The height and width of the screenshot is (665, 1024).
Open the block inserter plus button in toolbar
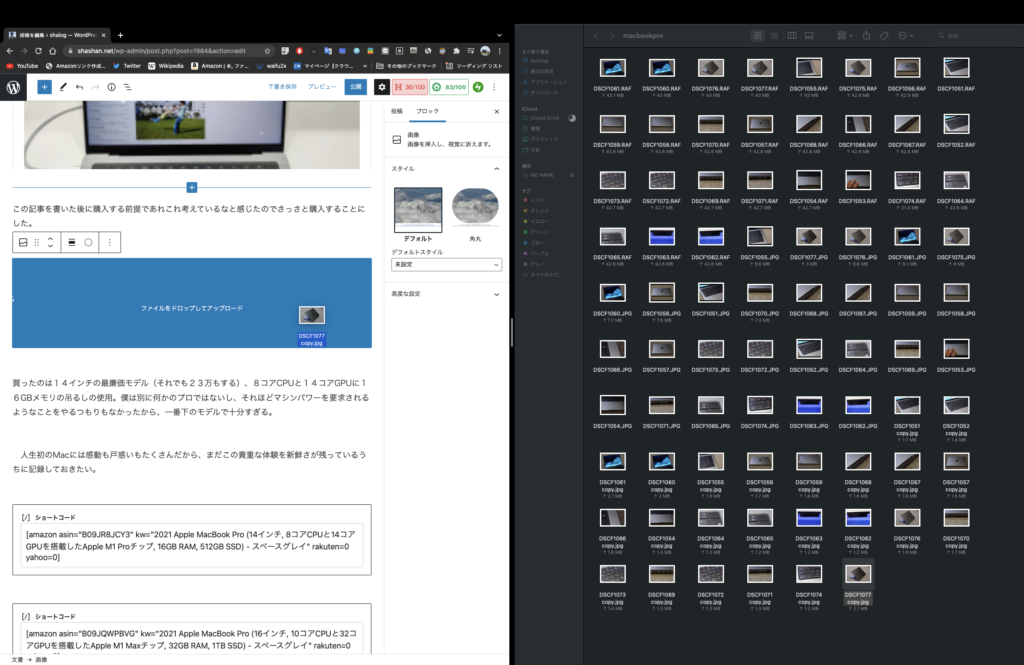[x=44, y=87]
